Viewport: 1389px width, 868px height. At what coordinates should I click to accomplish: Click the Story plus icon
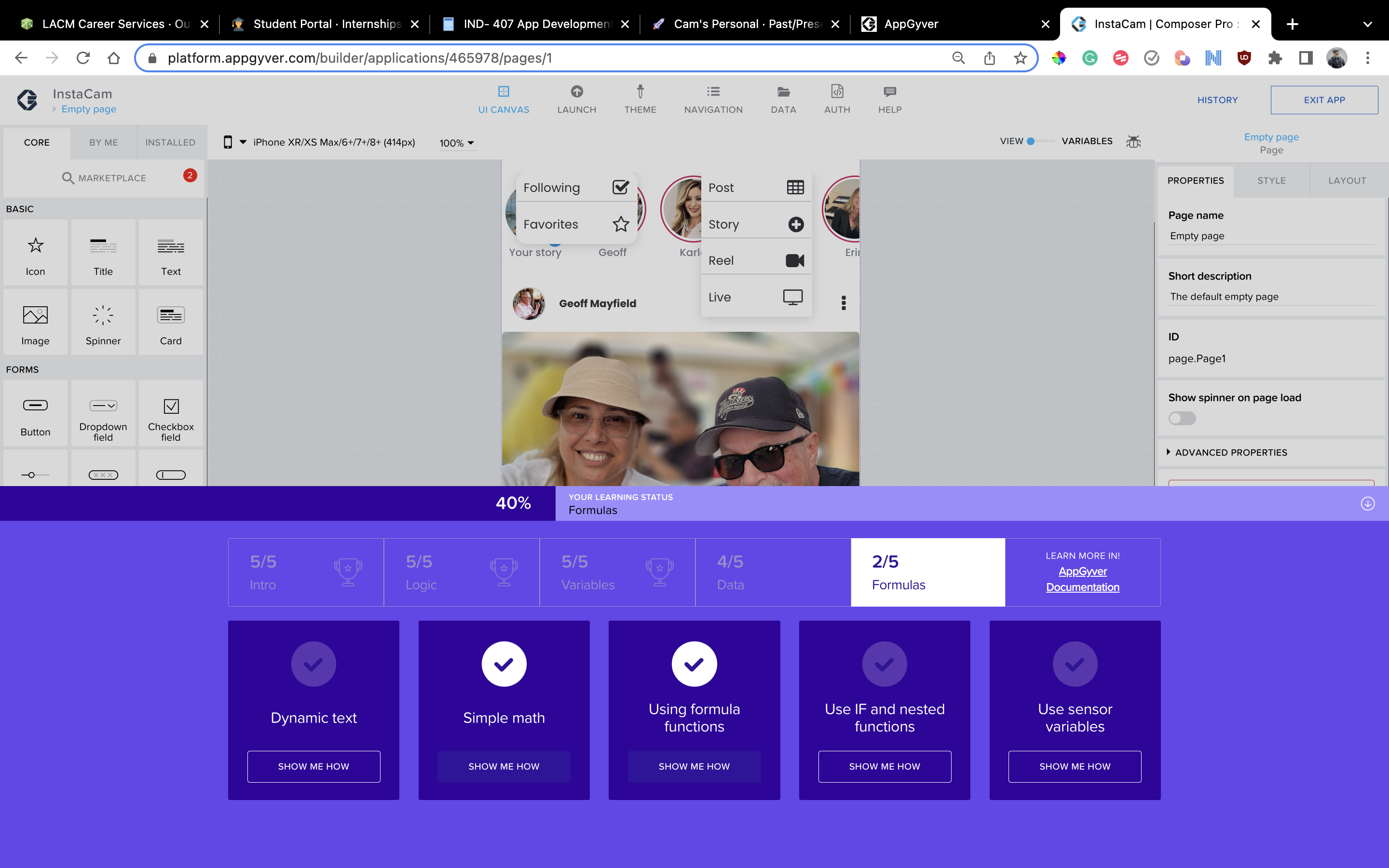(x=795, y=224)
